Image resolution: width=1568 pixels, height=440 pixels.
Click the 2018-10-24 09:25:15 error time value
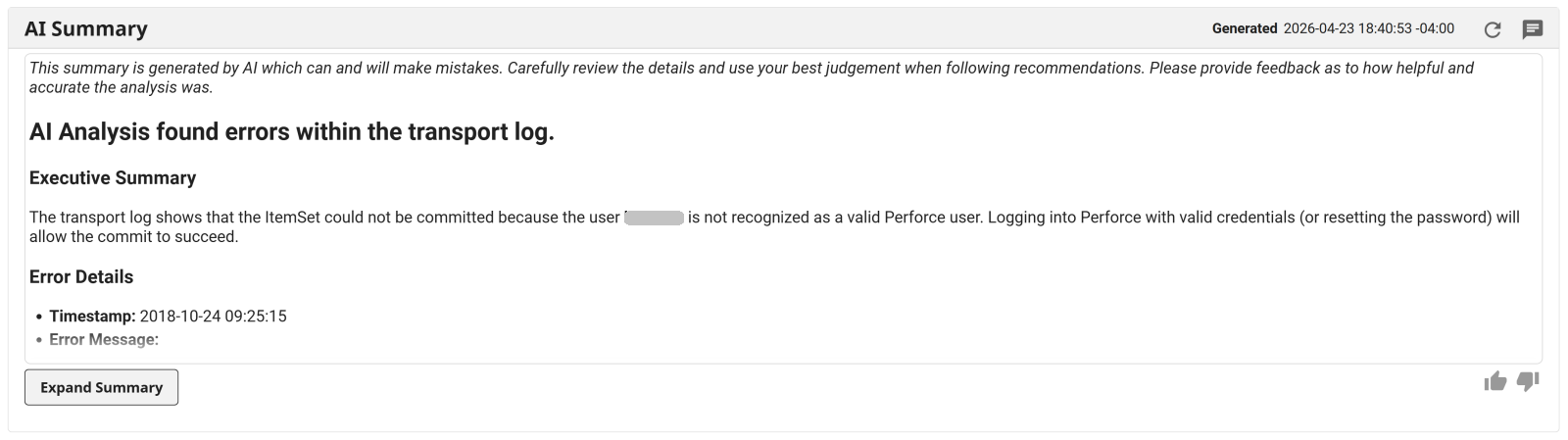pyautogui.click(x=213, y=316)
